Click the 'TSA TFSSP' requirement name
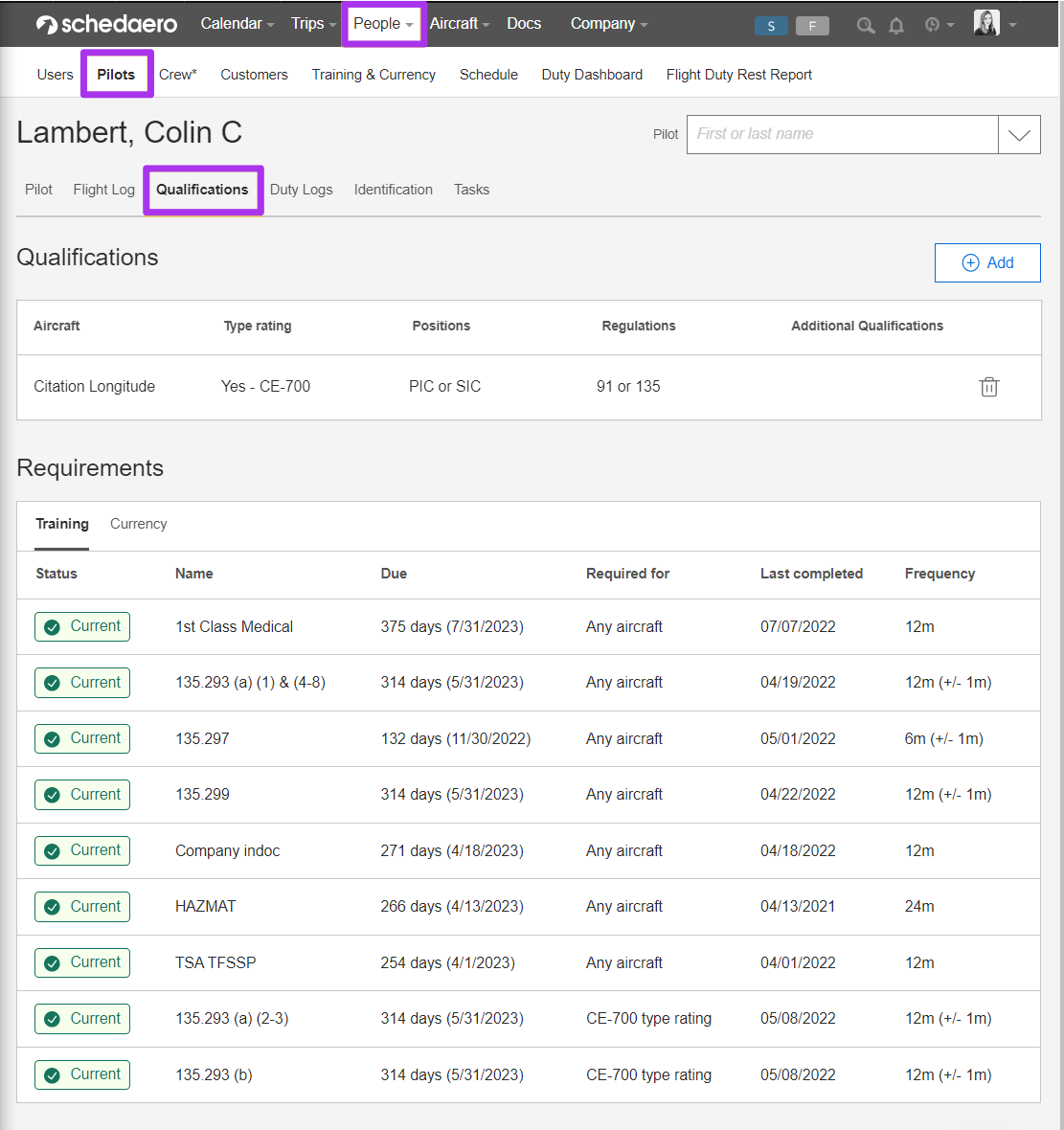 pos(215,962)
